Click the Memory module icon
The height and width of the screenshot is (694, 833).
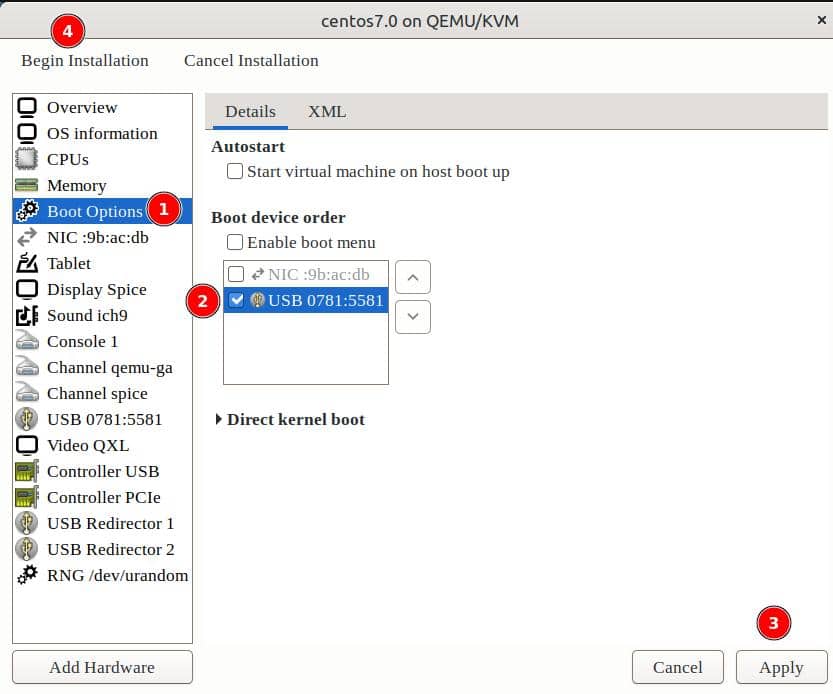pos(27,185)
